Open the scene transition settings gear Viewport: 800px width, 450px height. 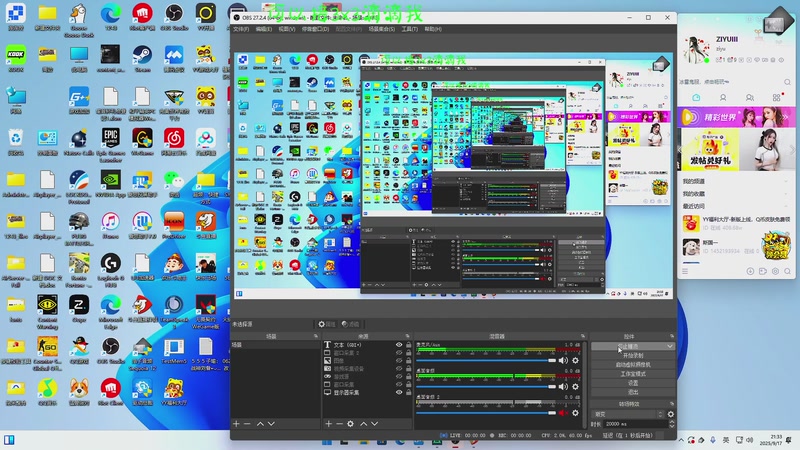point(671,414)
